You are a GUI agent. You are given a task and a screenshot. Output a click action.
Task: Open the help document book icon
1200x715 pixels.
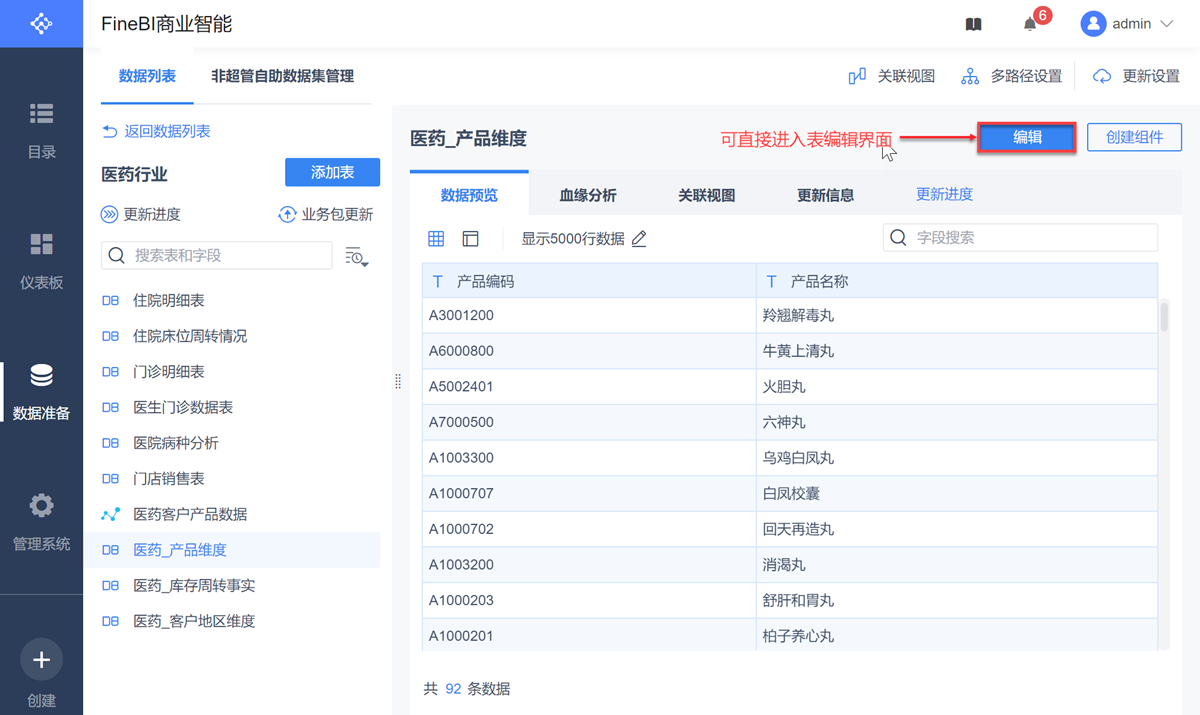(973, 24)
